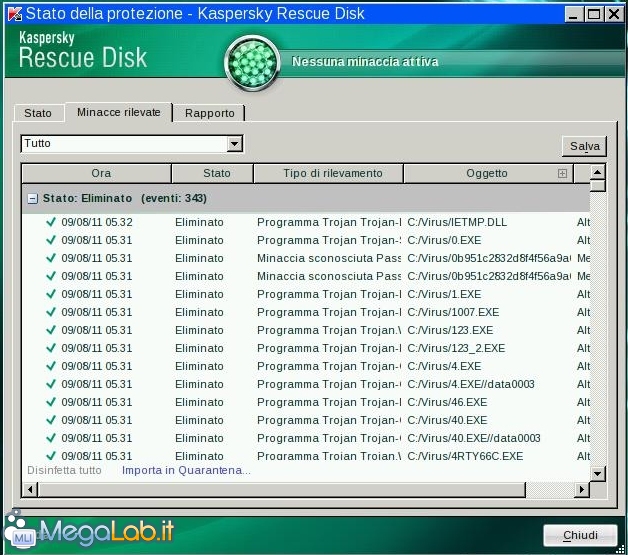Open the Rapporto tab
This screenshot has height=555, width=628.
pos(209,113)
